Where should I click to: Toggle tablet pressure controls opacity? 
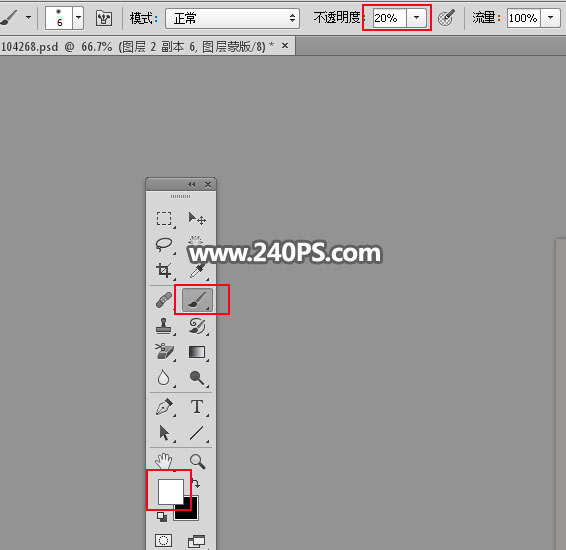pos(447,18)
